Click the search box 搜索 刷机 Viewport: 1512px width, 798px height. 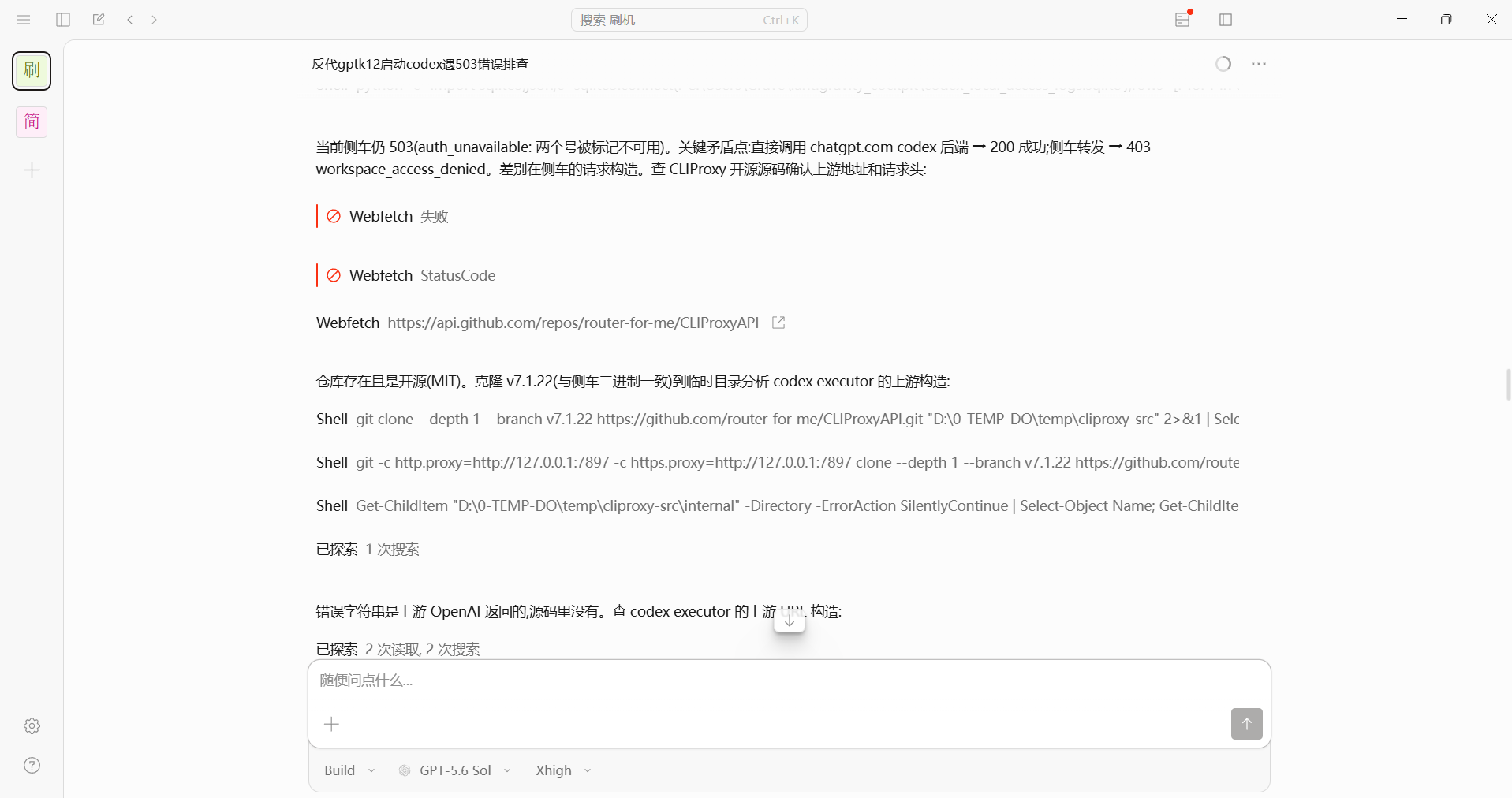point(689,20)
